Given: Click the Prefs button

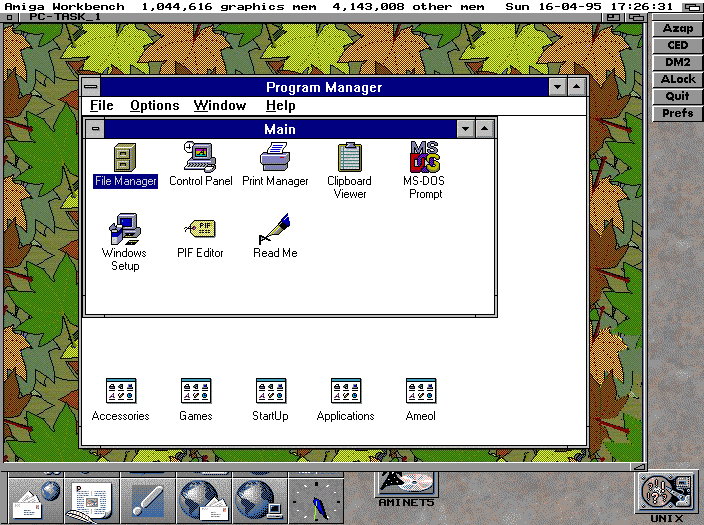Looking at the screenshot, I should (678, 113).
